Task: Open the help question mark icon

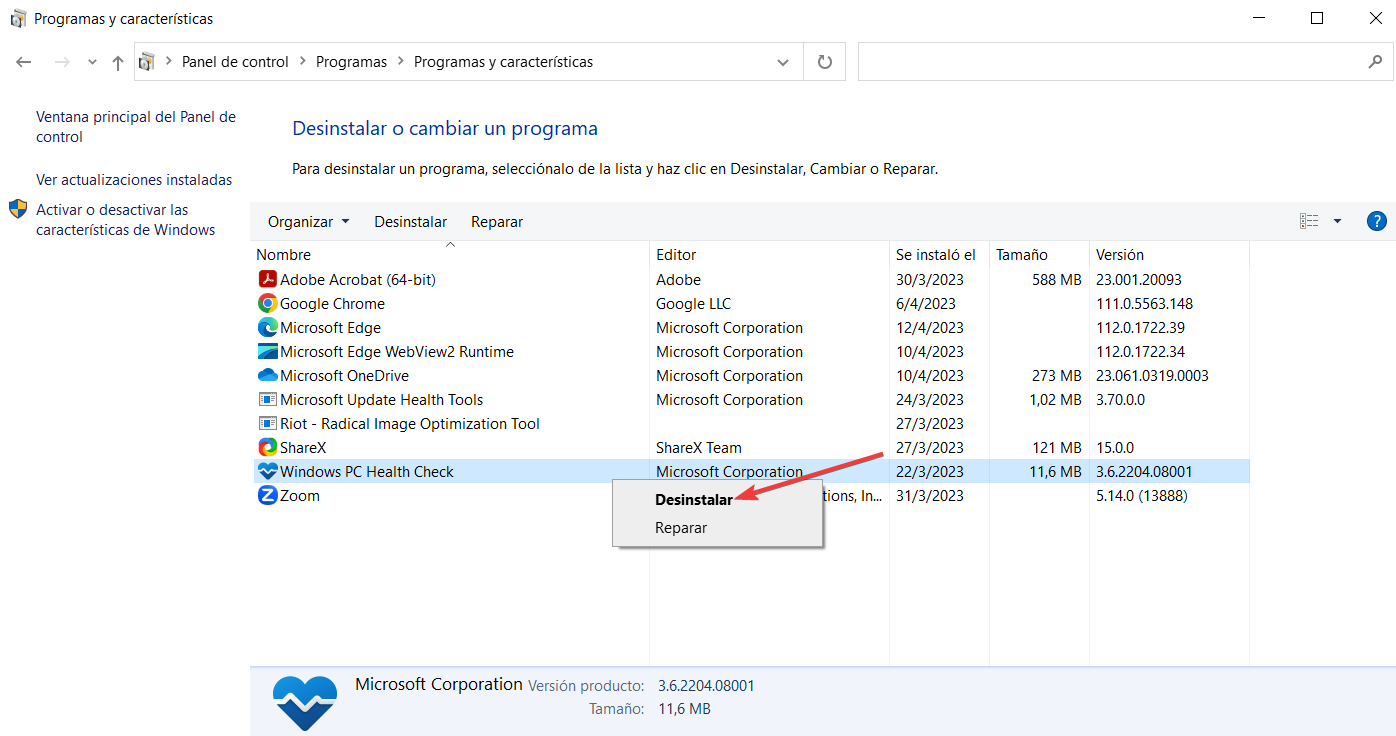Action: pyautogui.click(x=1376, y=221)
